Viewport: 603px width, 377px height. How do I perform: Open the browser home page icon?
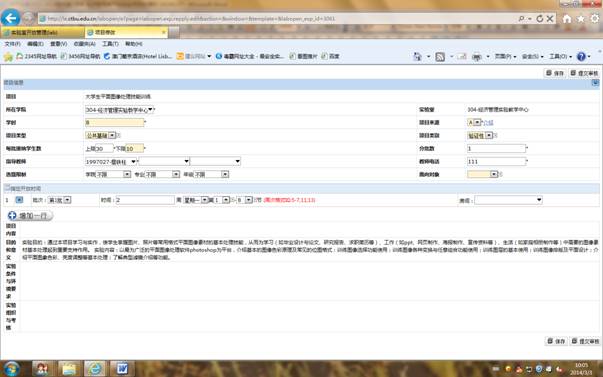[x=566, y=18]
